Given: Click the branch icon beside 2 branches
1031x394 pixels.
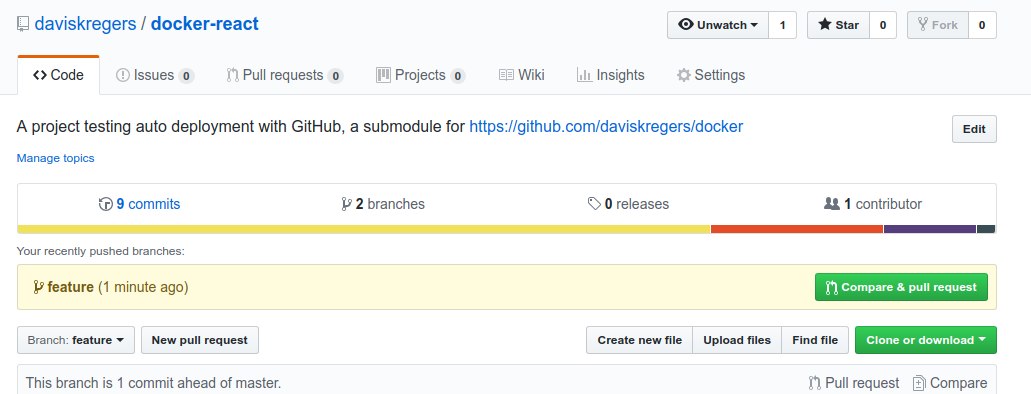Looking at the screenshot, I should [347, 204].
